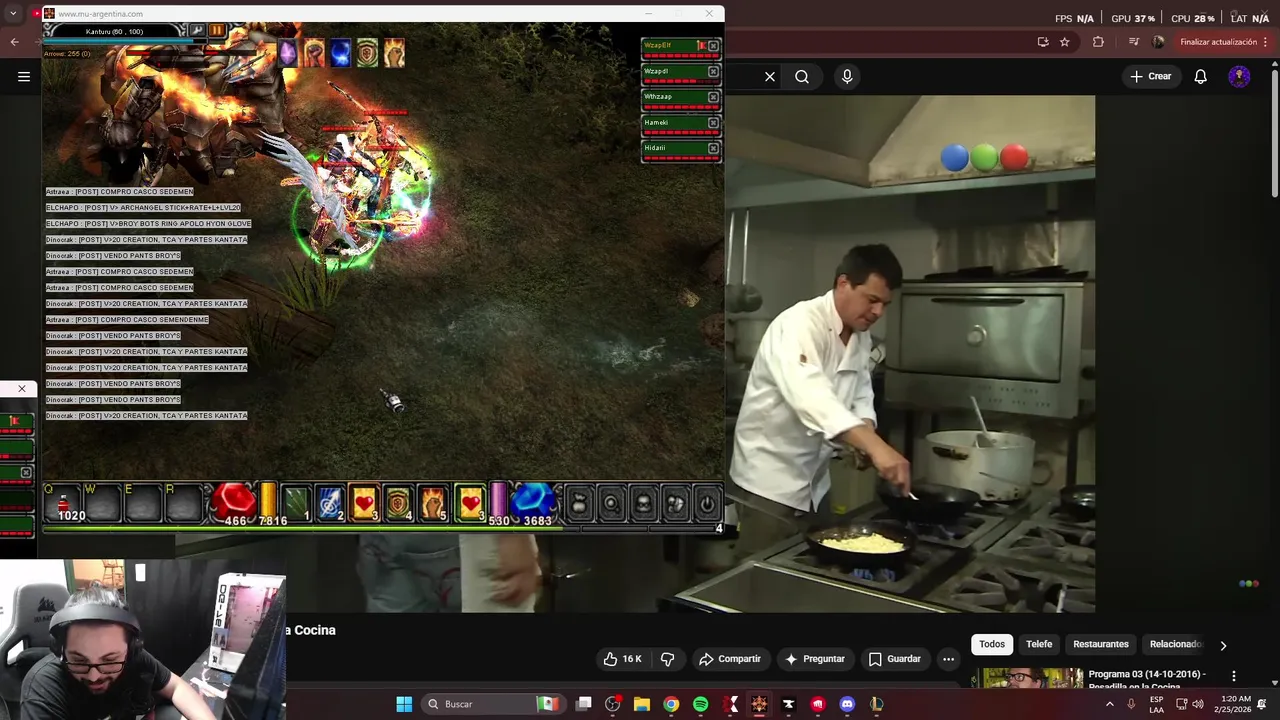Open the character menu icon
The width and height of the screenshot is (1280, 720).
(x=643, y=504)
